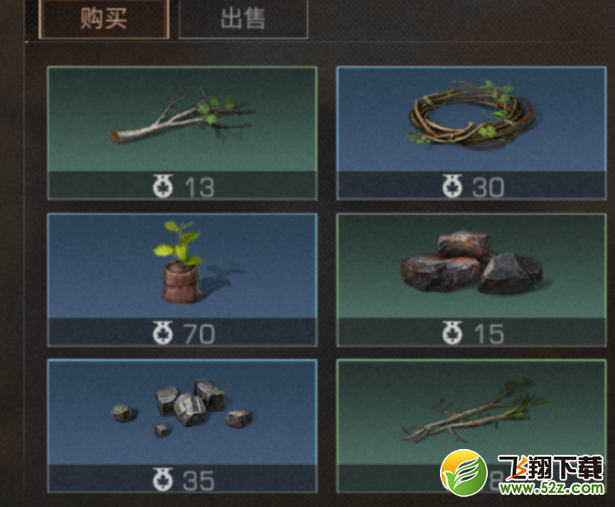615x507 pixels.
Task: Select the gray stone chunks item
Action: (x=182, y=426)
